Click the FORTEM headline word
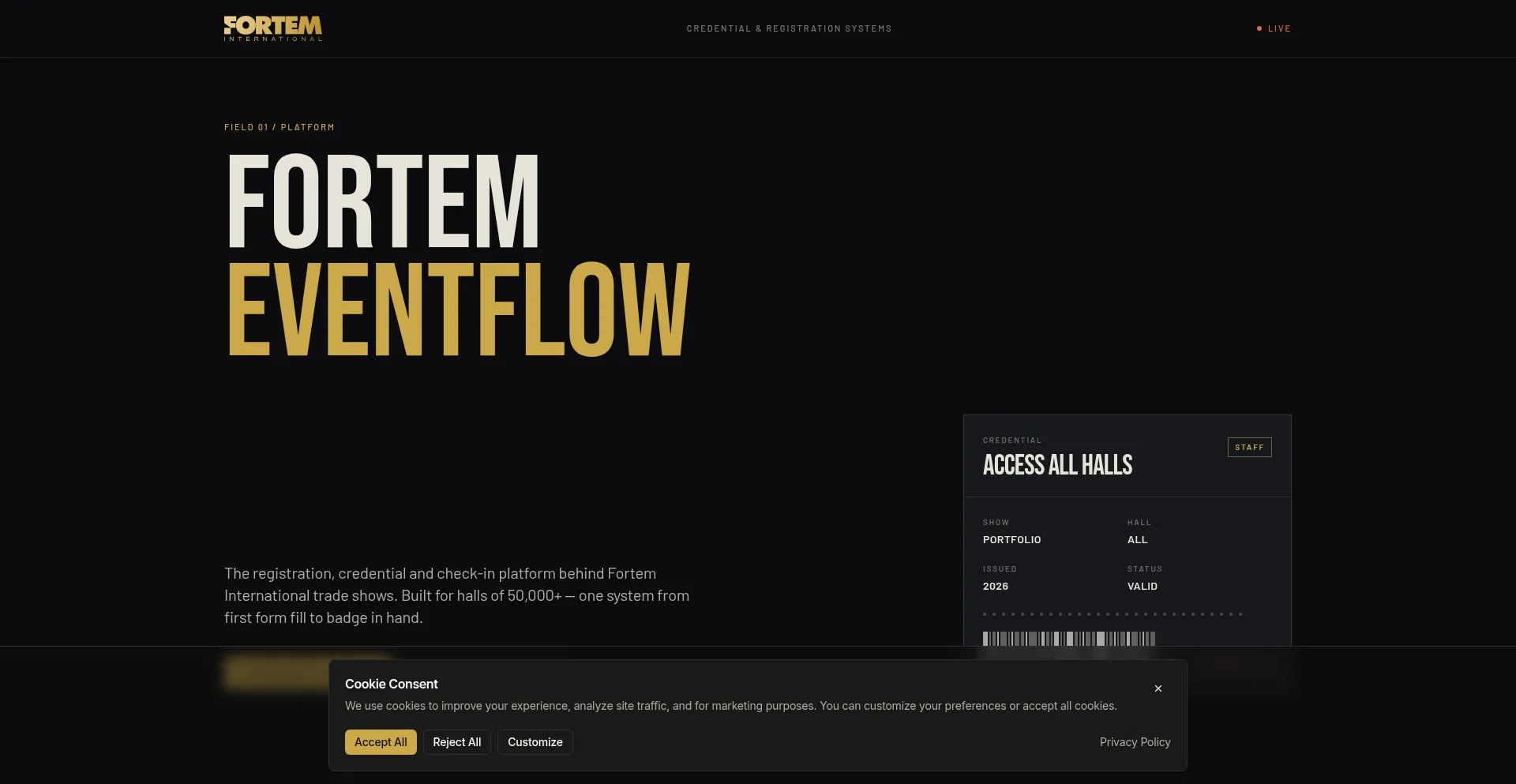 pyautogui.click(x=383, y=202)
